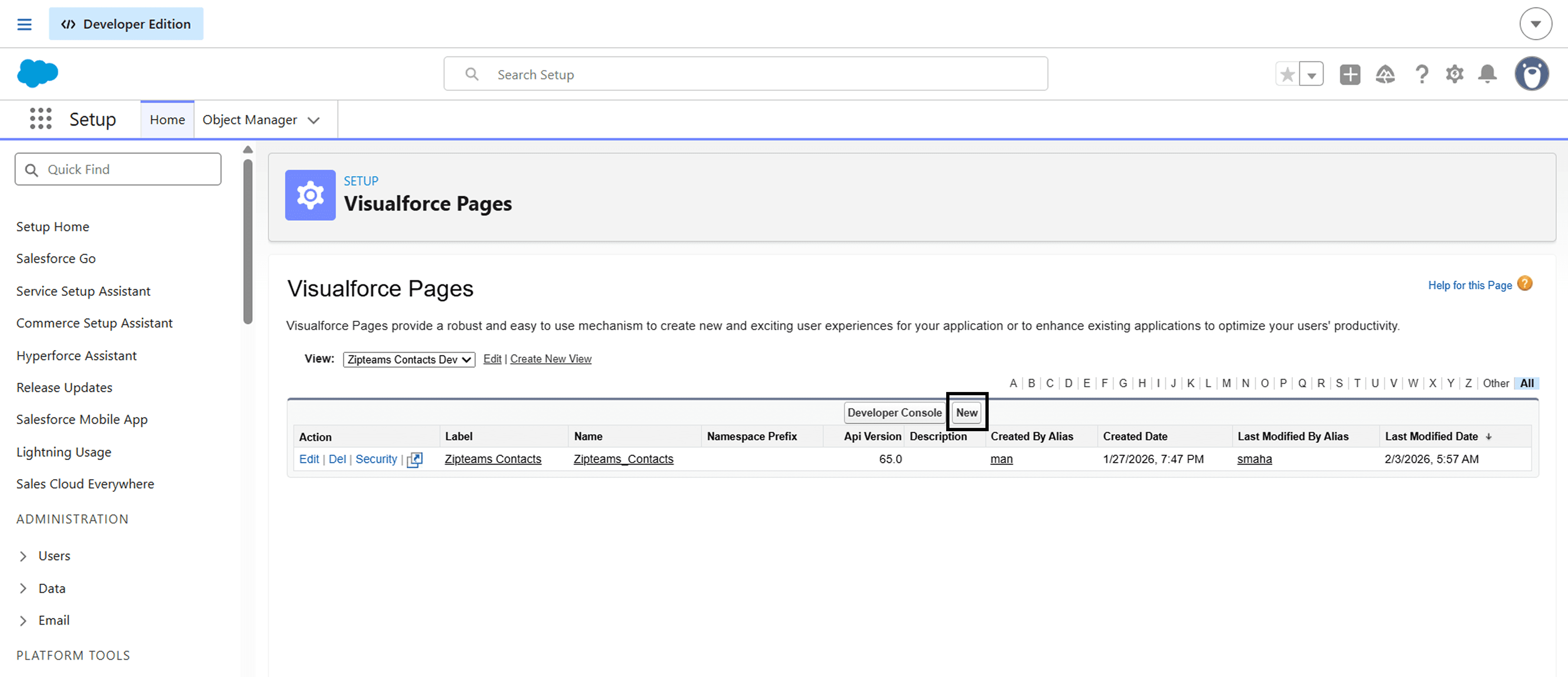This screenshot has width=1568, height=677.
Task: Open the Global Actions plus icon
Action: tap(1349, 74)
